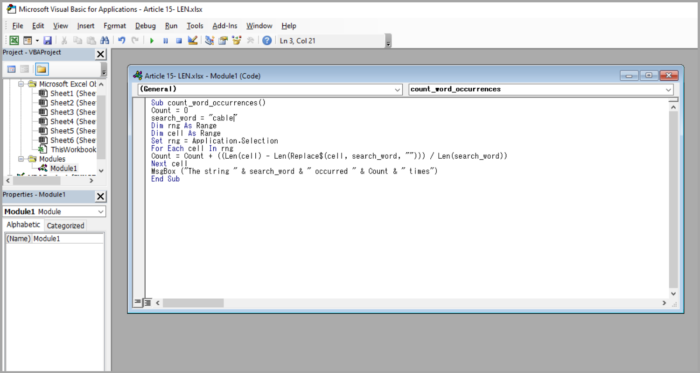Close the Project - VBAProject pane
This screenshot has height=373, width=700.
pos(100,54)
